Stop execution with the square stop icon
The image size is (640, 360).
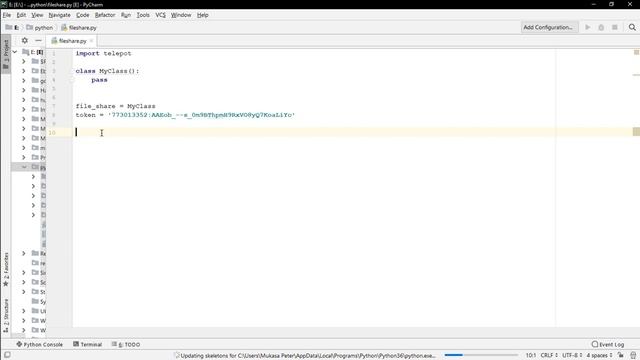[615, 27]
